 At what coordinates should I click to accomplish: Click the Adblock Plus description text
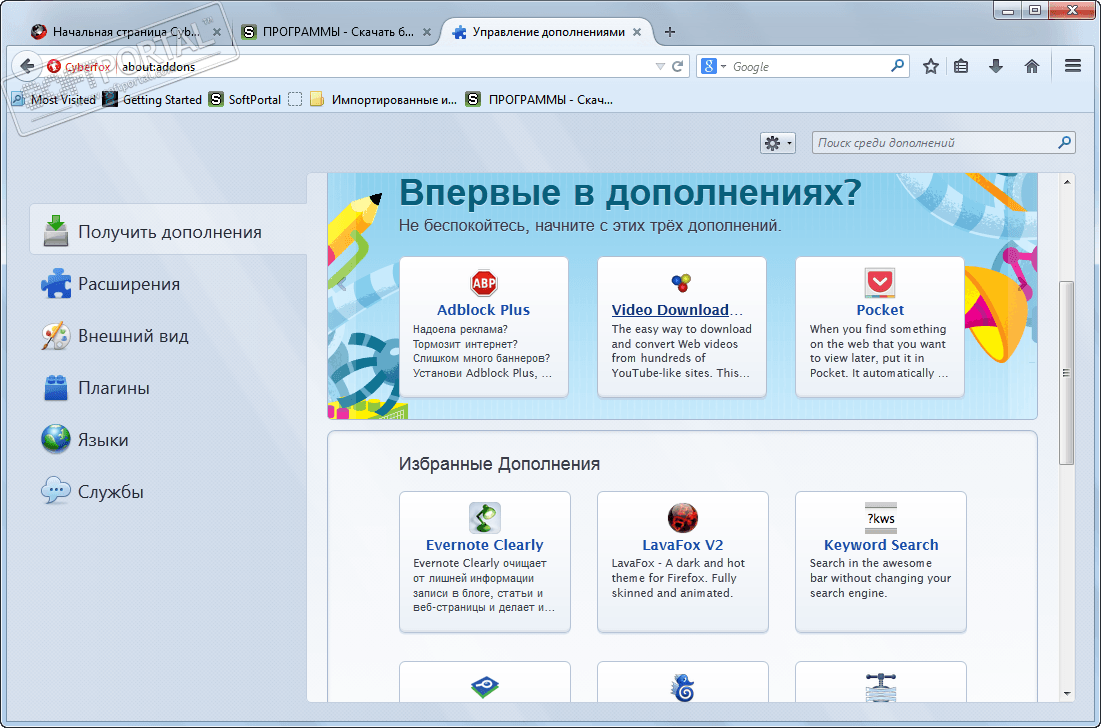482,351
